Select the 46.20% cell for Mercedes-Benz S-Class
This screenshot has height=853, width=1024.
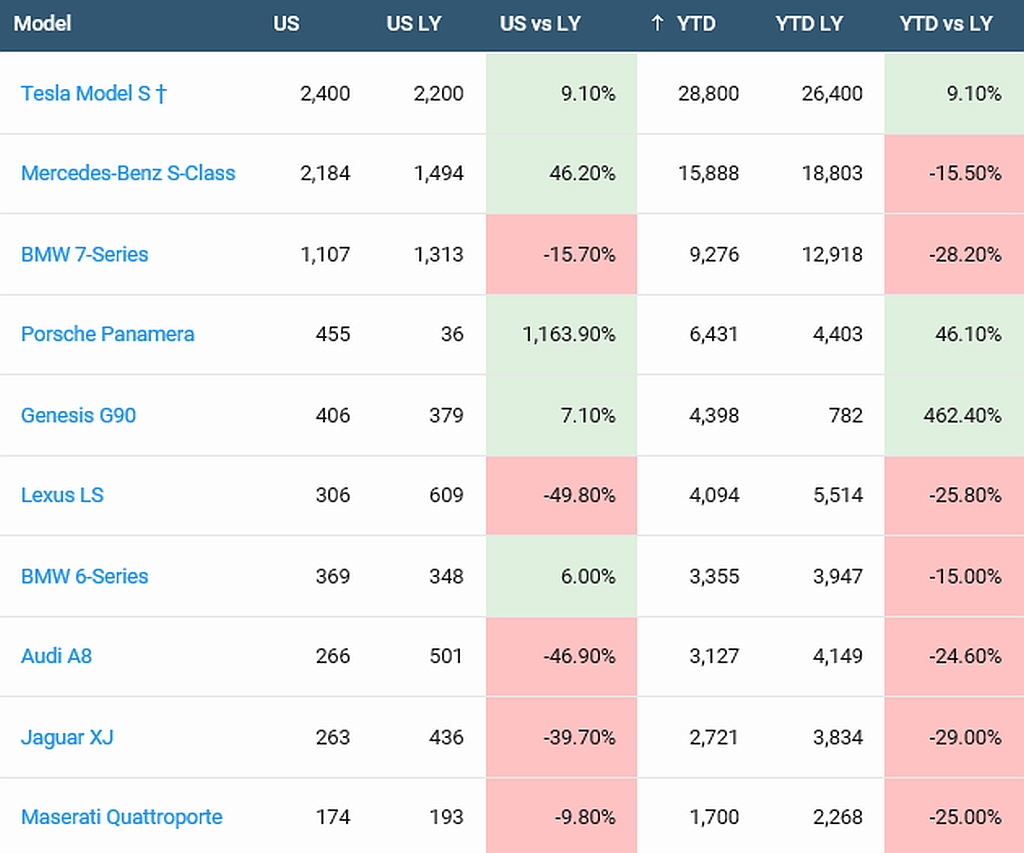pyautogui.click(x=562, y=173)
